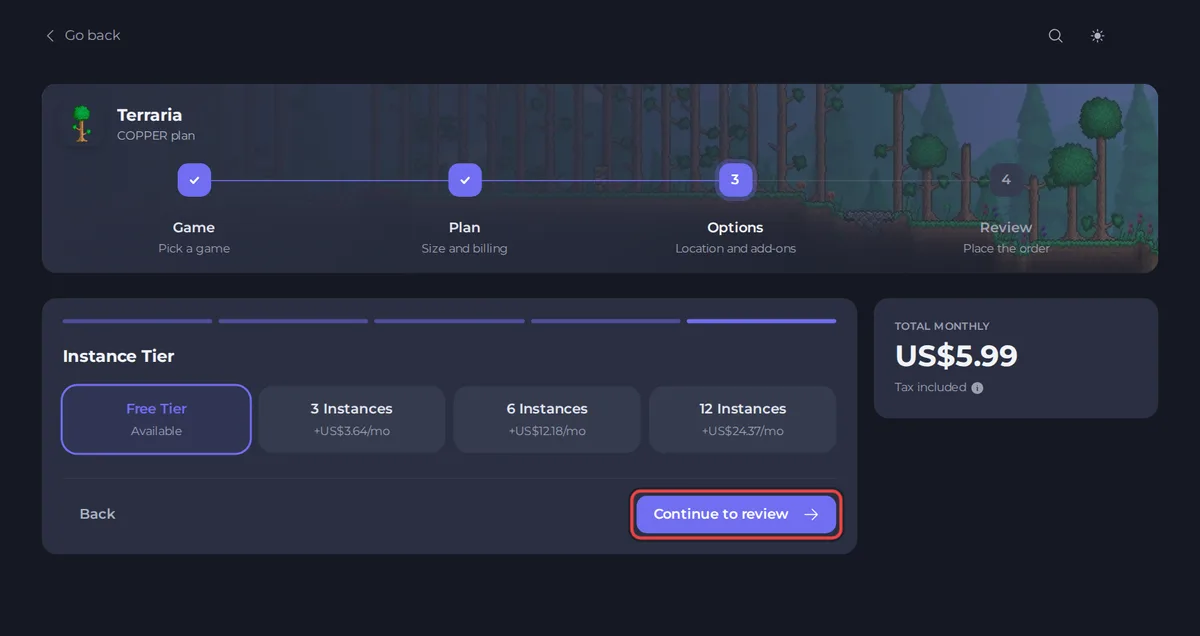1200x636 pixels.
Task: Click the 'Place the order' subtitle
Action: point(1006,248)
